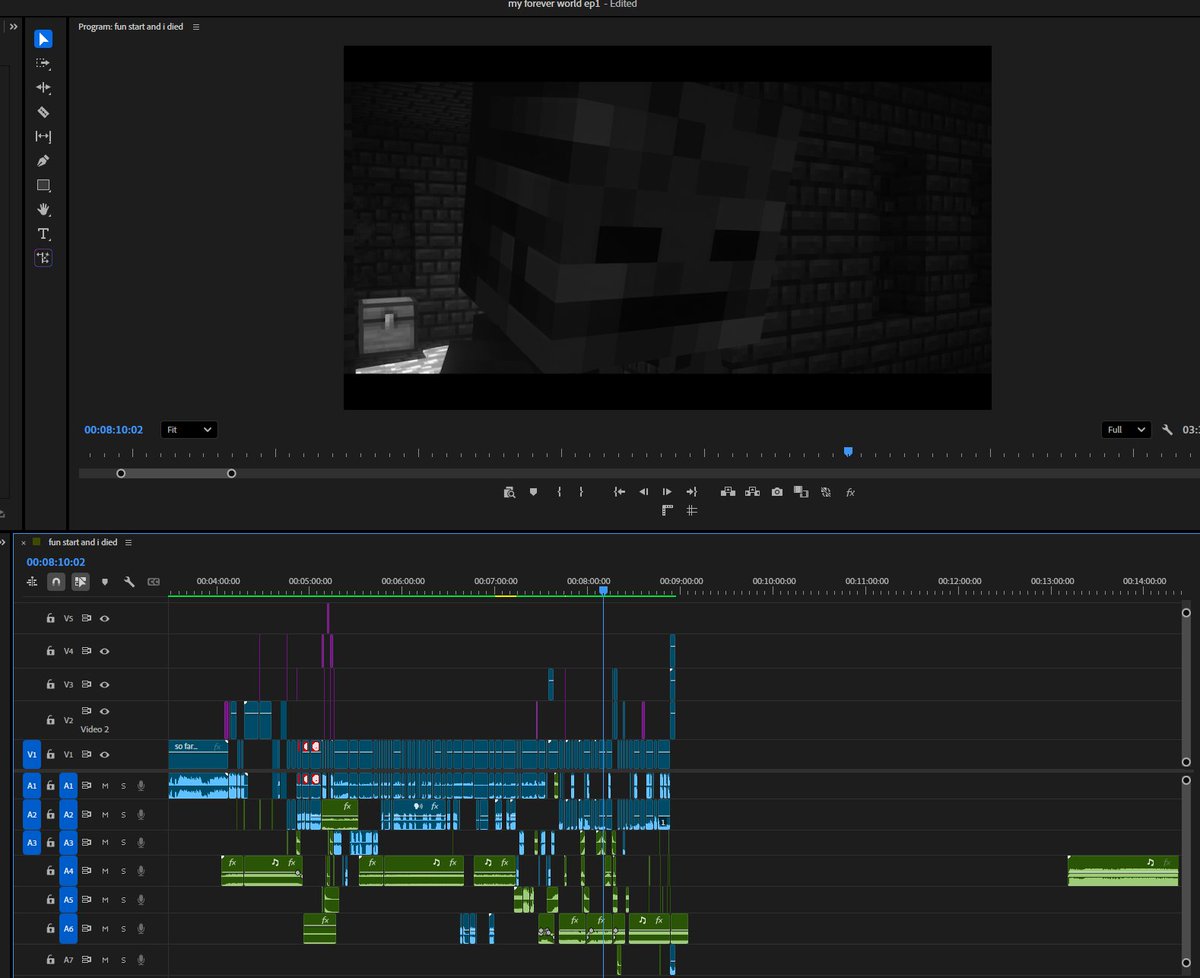
Task: Select the Razor tool
Action: [x=42, y=112]
